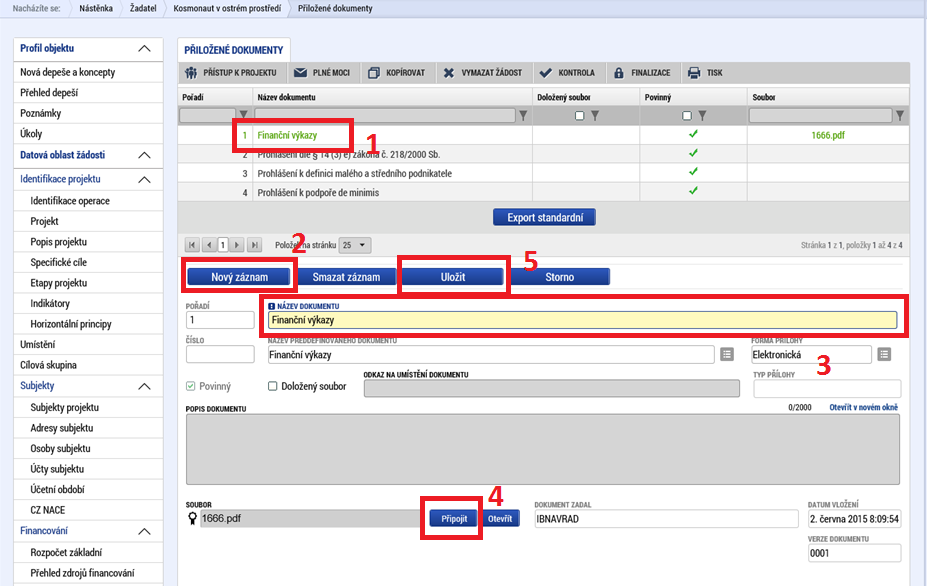
Task: Open filter icon for Doložený soubor column
Action: point(595,115)
